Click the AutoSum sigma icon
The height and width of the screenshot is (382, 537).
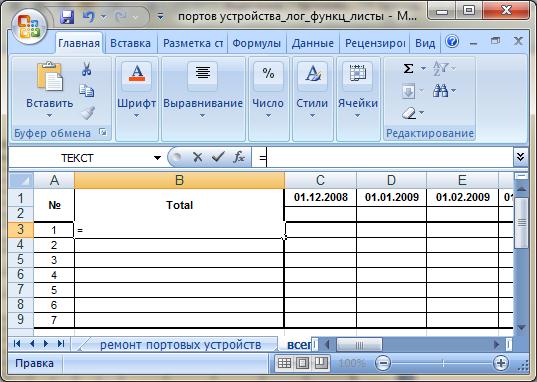(x=408, y=69)
